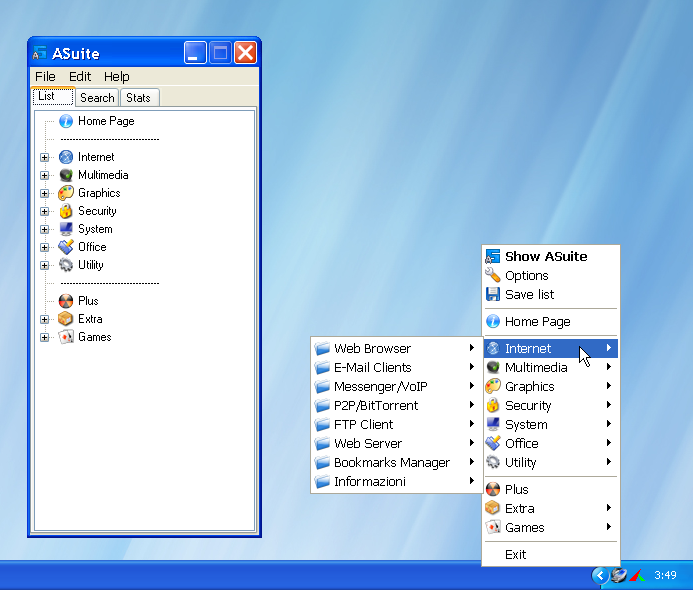Image resolution: width=693 pixels, height=590 pixels.
Task: Click the Extra box icon in tree list
Action: [66, 319]
